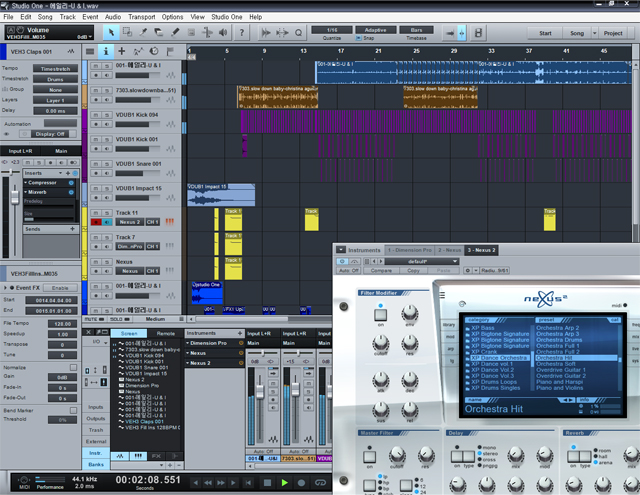Screen dimensions: 640x495
Task: Click the Play button in transport
Action: pos(284,483)
